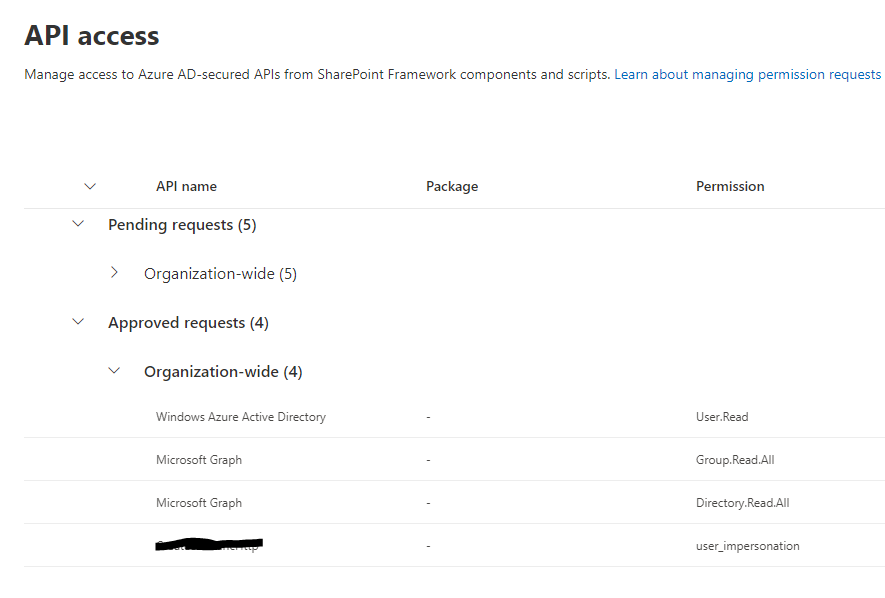Open Learn about managing permission requests
The width and height of the screenshot is (885, 598).
[x=748, y=74]
